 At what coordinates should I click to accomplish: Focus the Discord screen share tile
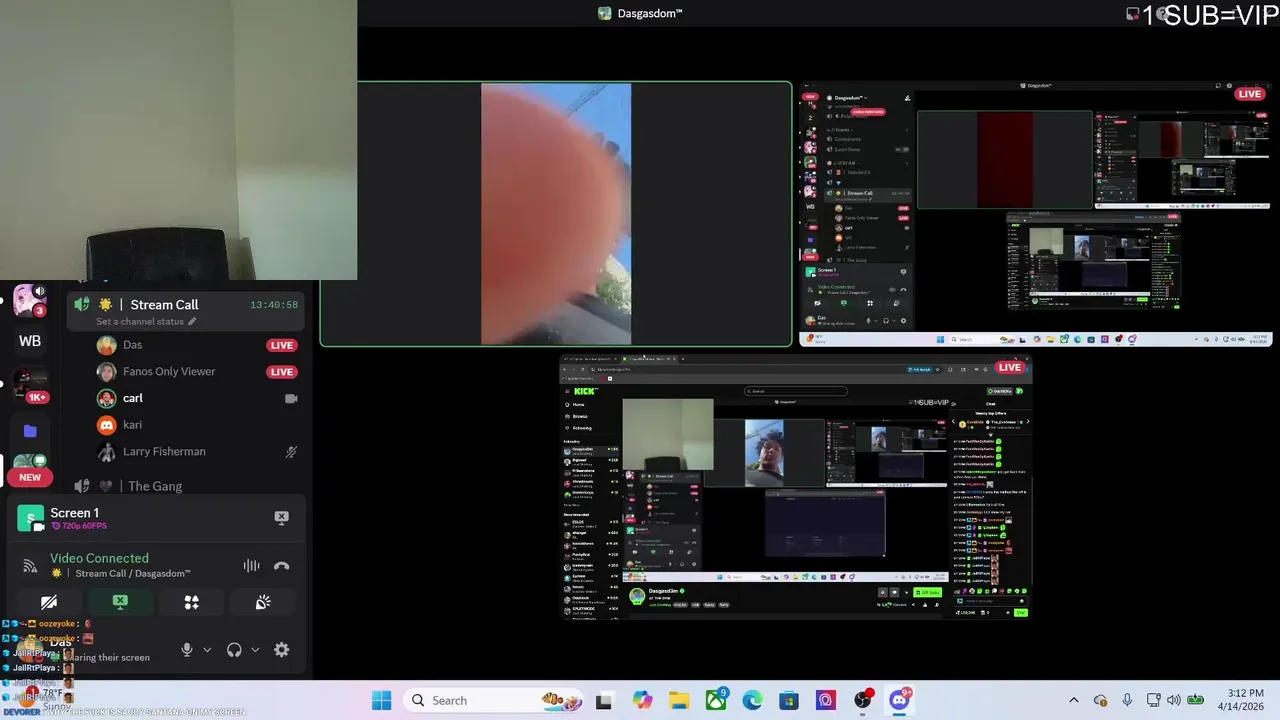coord(1035,214)
